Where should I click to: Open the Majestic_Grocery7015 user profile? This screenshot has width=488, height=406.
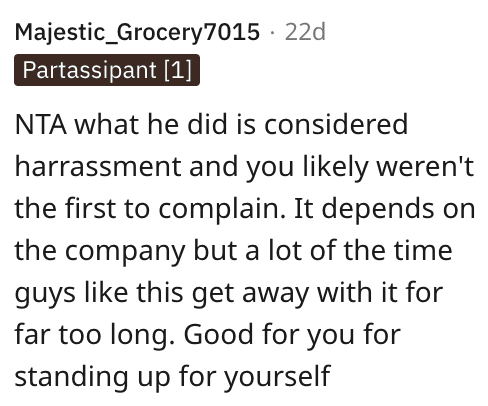[137, 33]
